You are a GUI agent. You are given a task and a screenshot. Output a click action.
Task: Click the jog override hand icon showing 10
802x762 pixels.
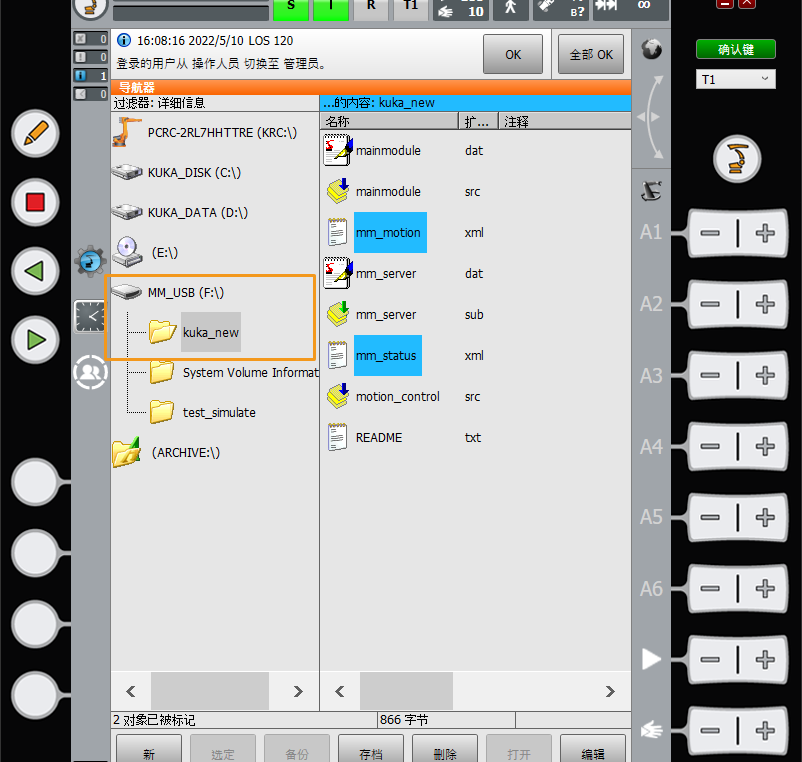[x=462, y=11]
